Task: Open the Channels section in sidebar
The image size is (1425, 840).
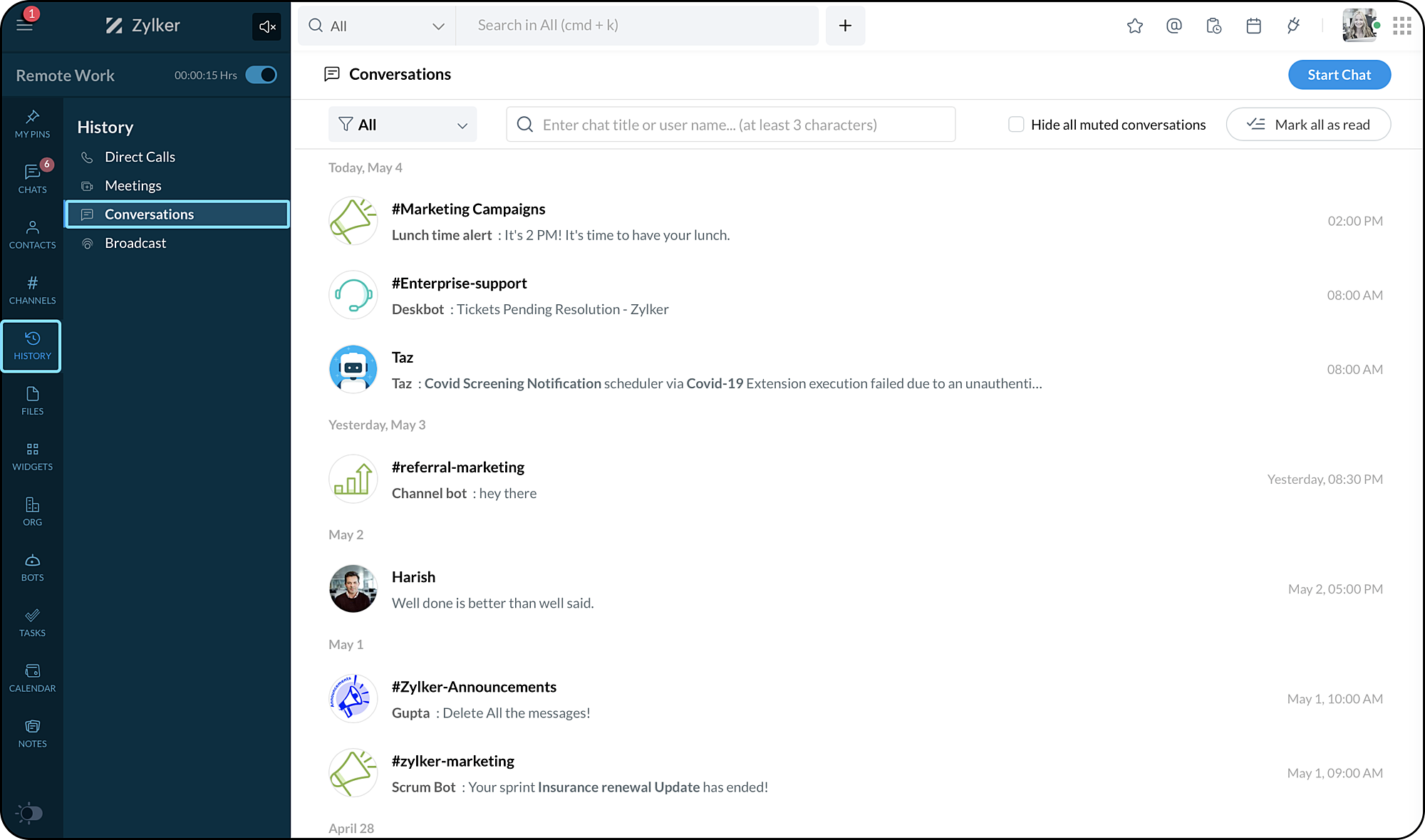Action: (x=32, y=290)
